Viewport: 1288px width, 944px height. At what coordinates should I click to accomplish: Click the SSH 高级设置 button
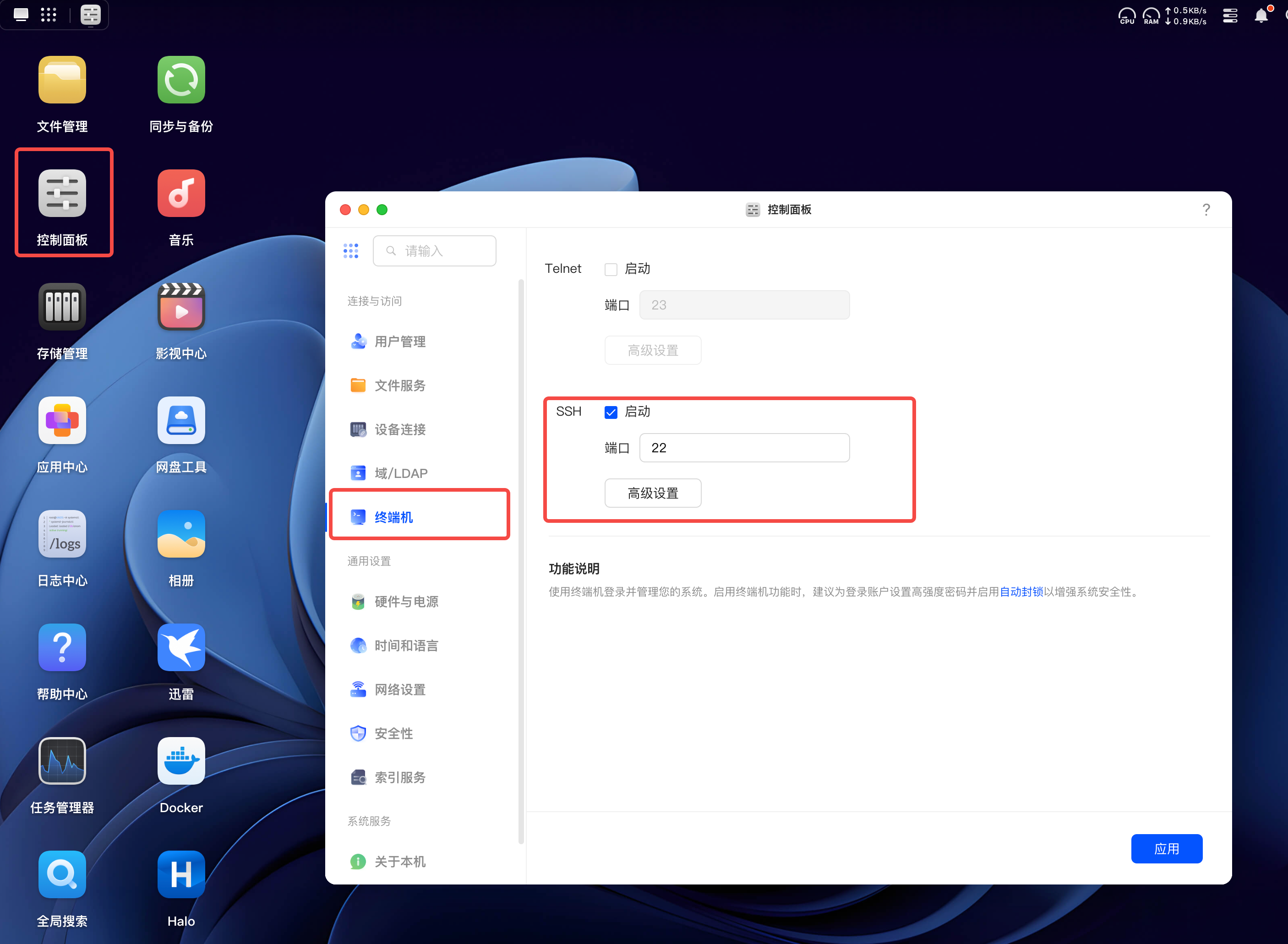point(653,493)
